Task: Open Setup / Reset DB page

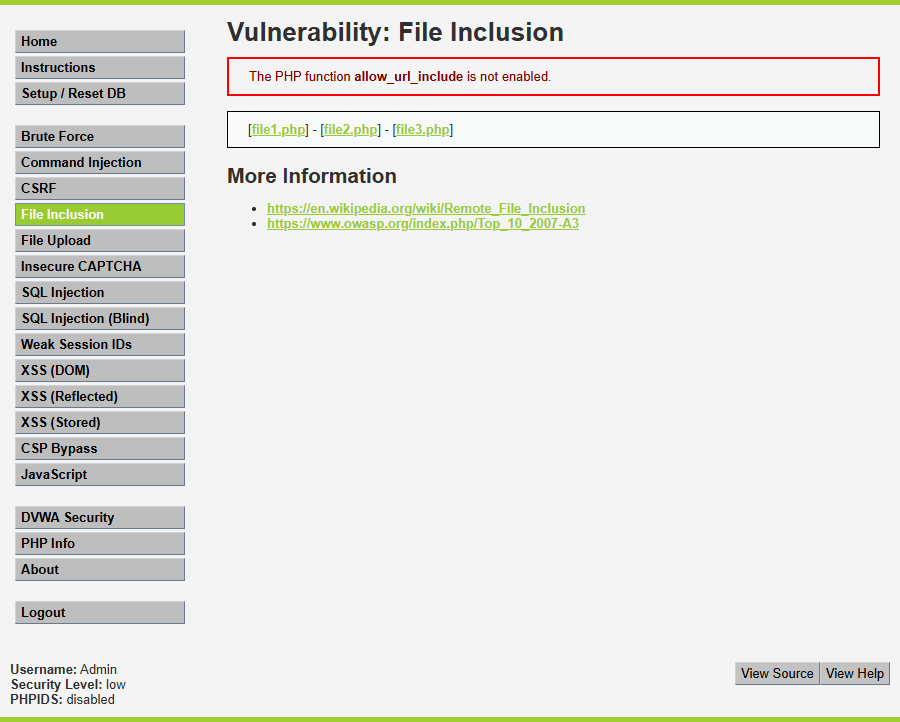Action: click(100, 94)
